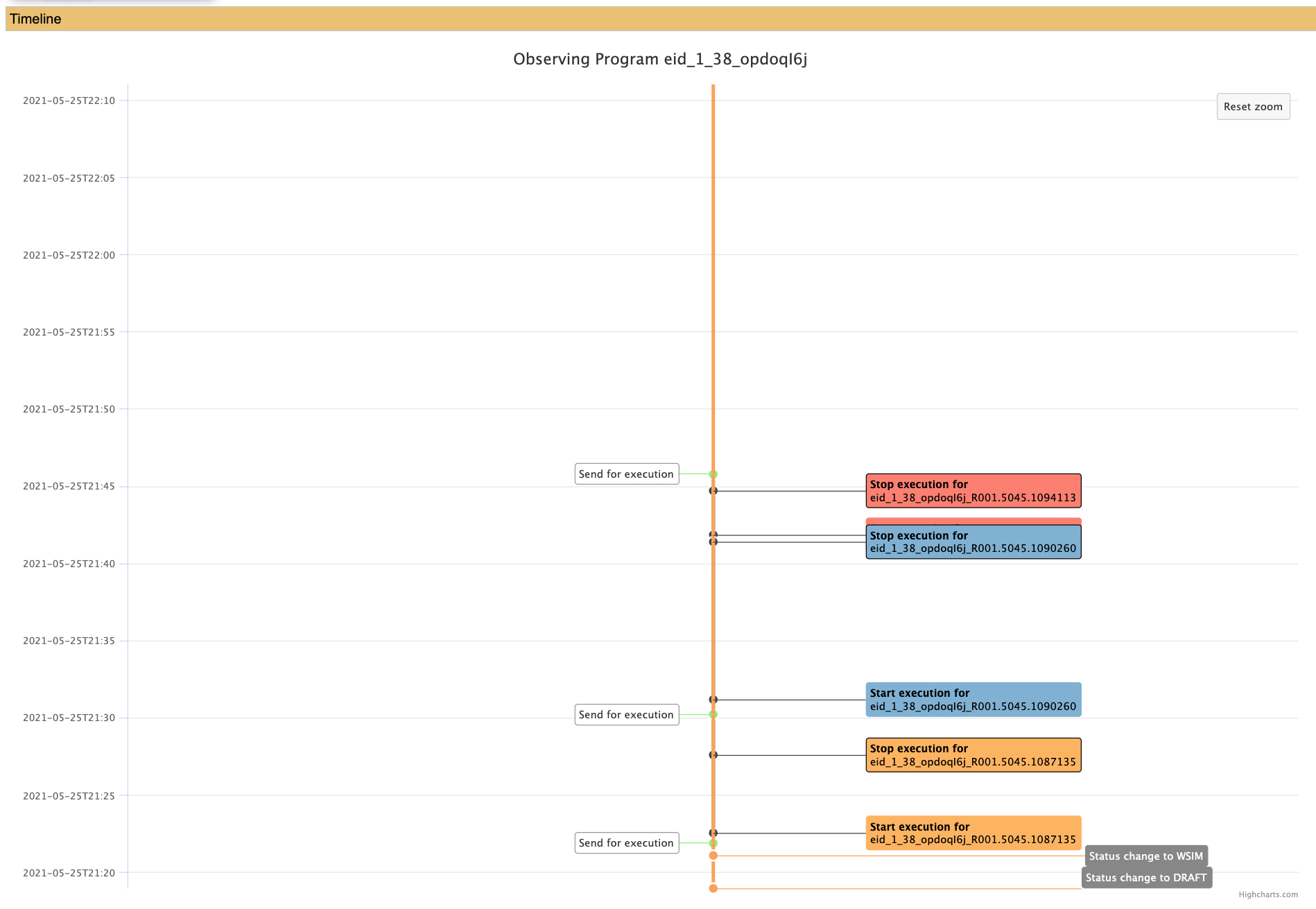Select the bottom Send for execution label near 21:22

[x=627, y=843]
